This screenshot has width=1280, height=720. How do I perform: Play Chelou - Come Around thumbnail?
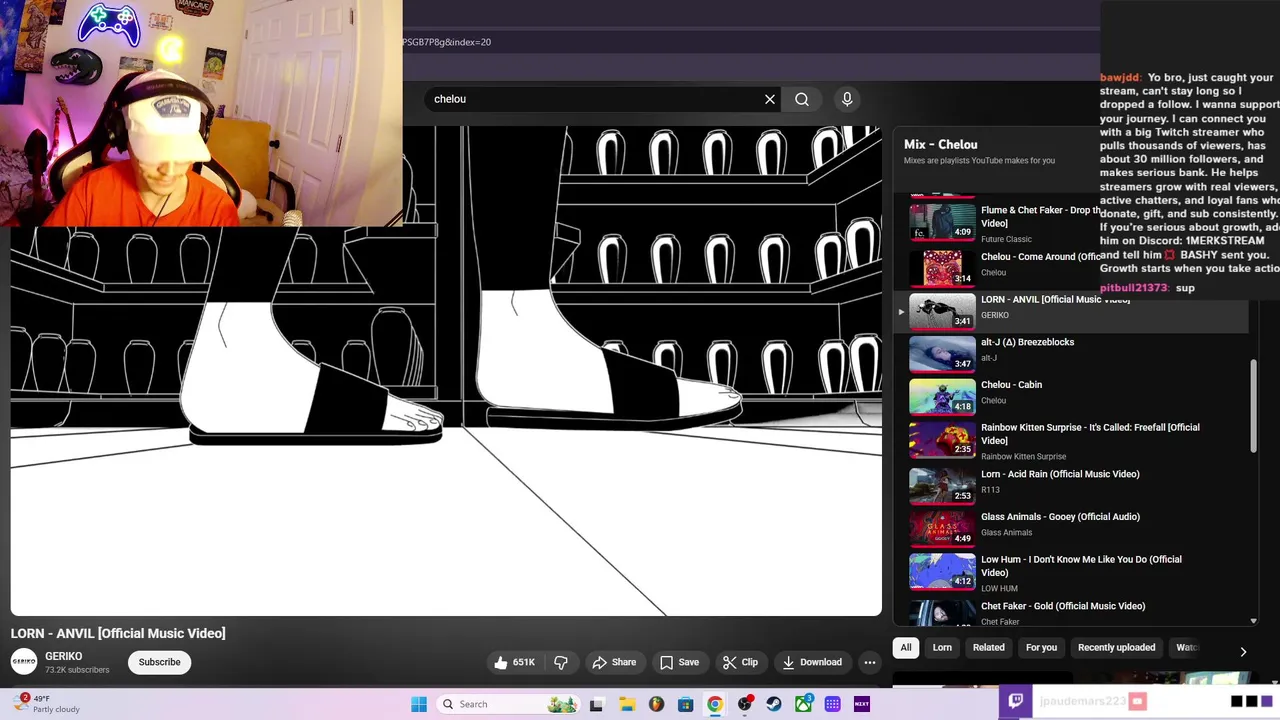[x=942, y=267]
